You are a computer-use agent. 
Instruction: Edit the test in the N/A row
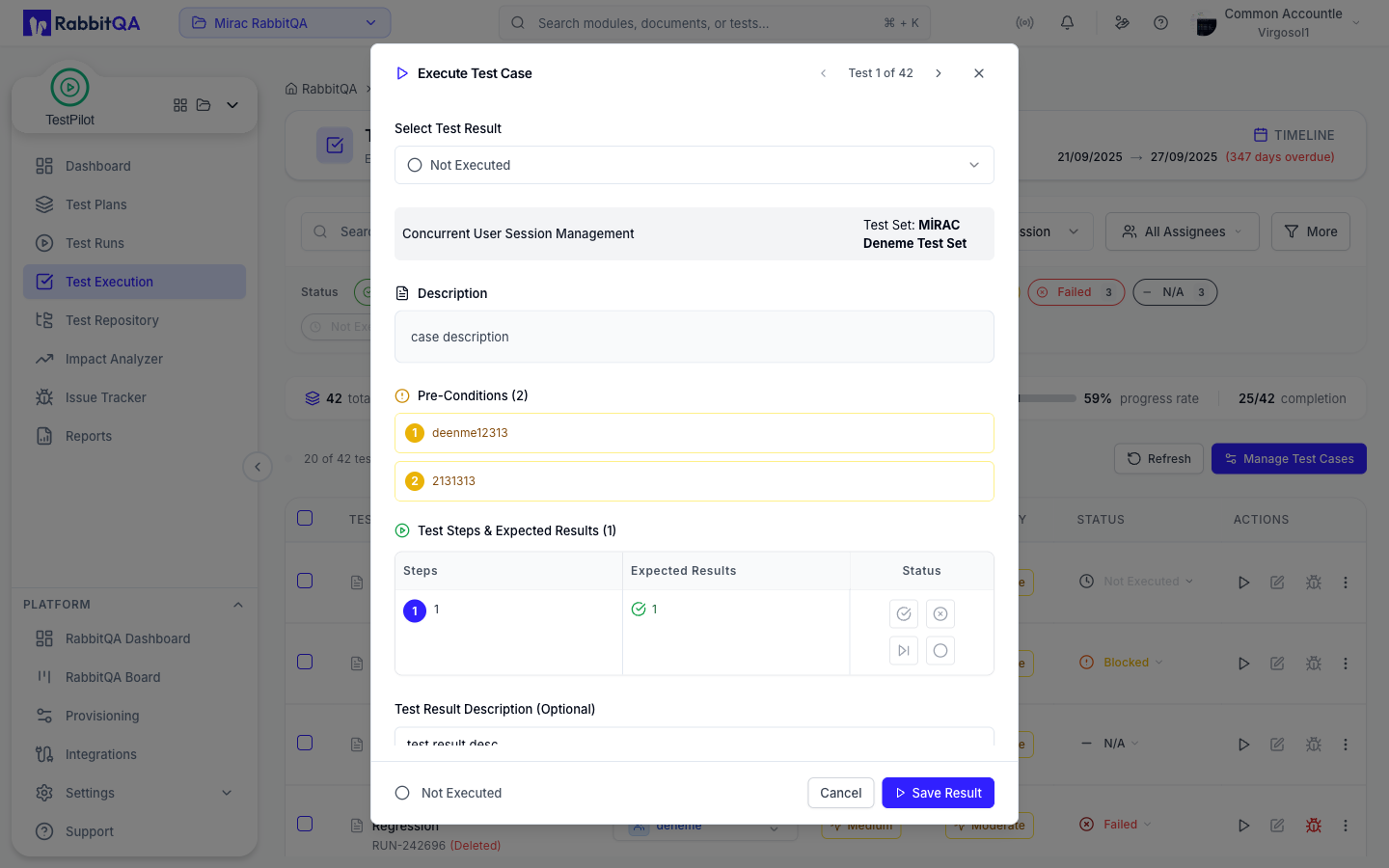click(1277, 745)
